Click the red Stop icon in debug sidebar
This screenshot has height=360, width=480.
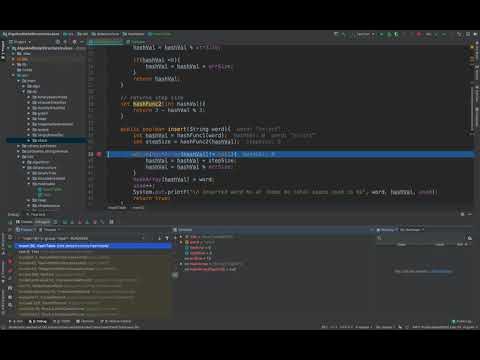[x=10, y=262]
